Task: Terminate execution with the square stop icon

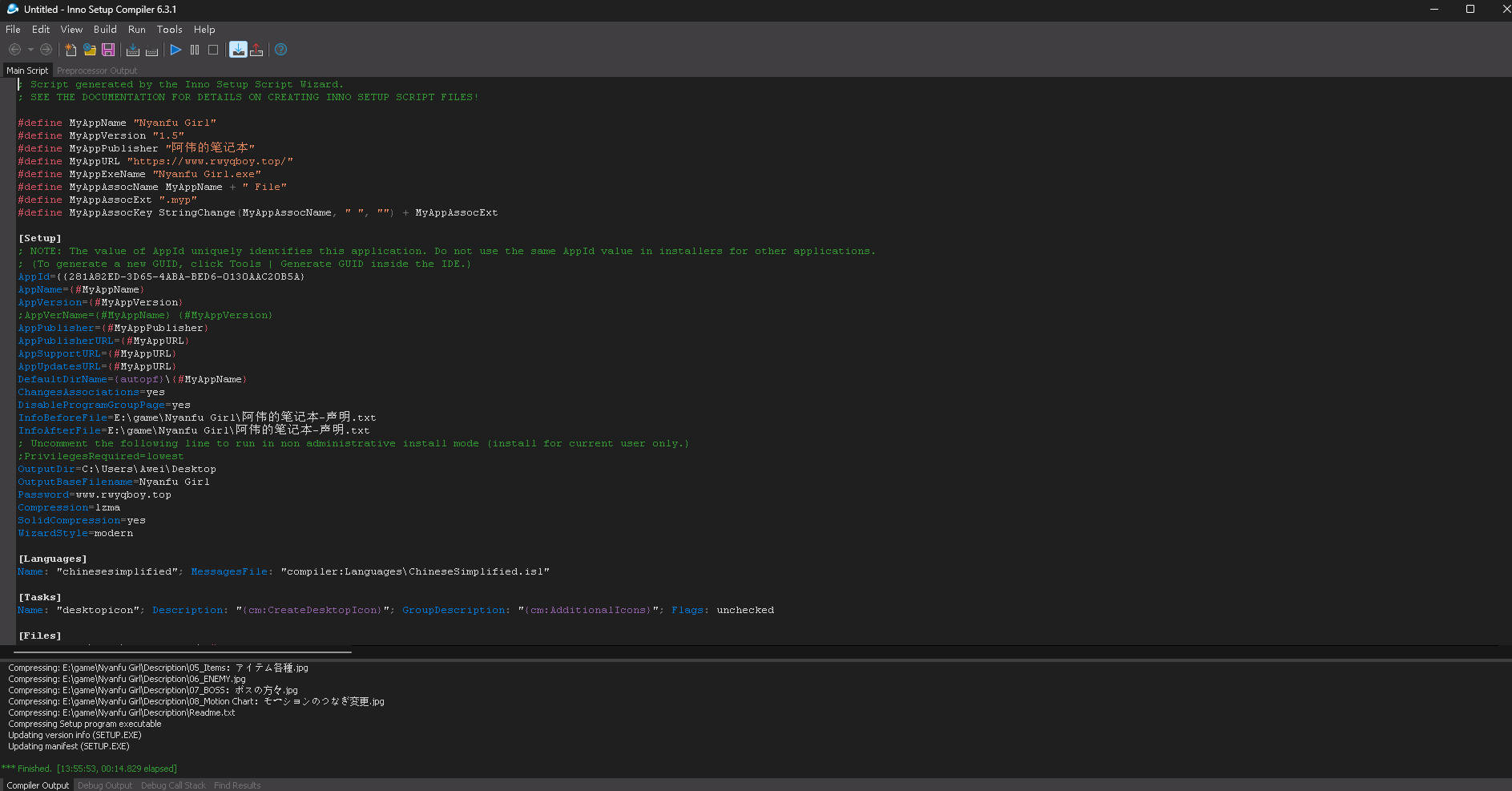Action: (213, 50)
